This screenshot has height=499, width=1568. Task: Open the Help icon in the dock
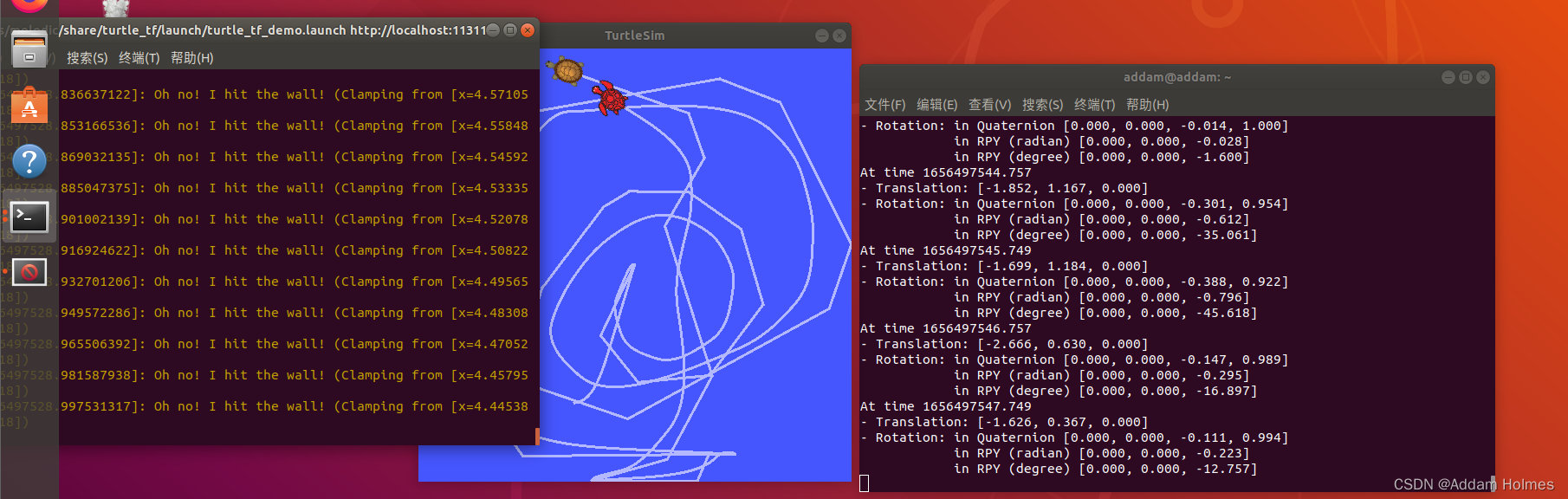point(29,161)
